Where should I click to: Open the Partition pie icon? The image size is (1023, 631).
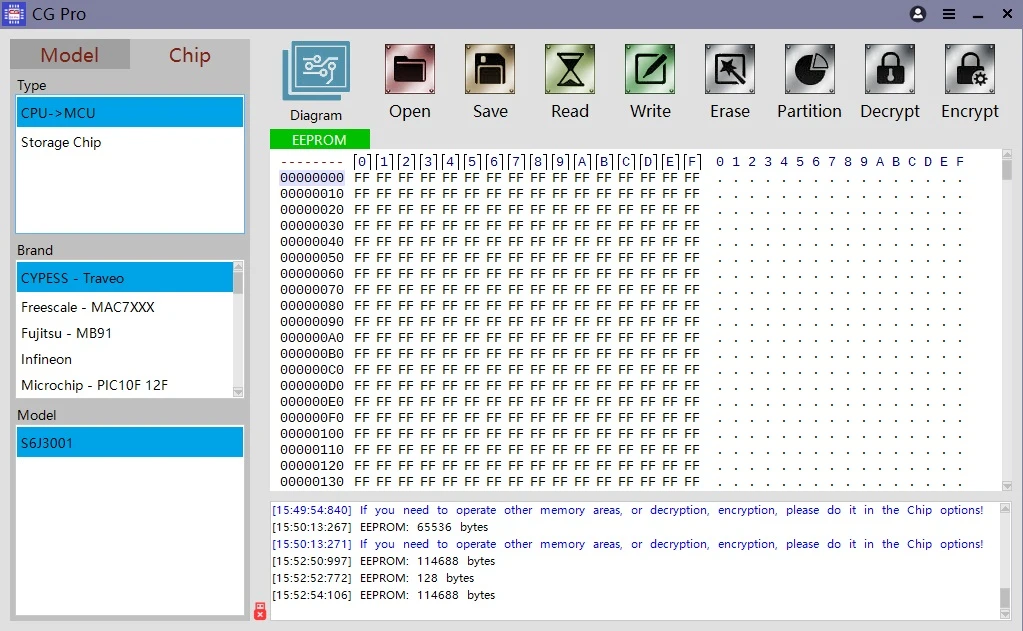pos(810,69)
